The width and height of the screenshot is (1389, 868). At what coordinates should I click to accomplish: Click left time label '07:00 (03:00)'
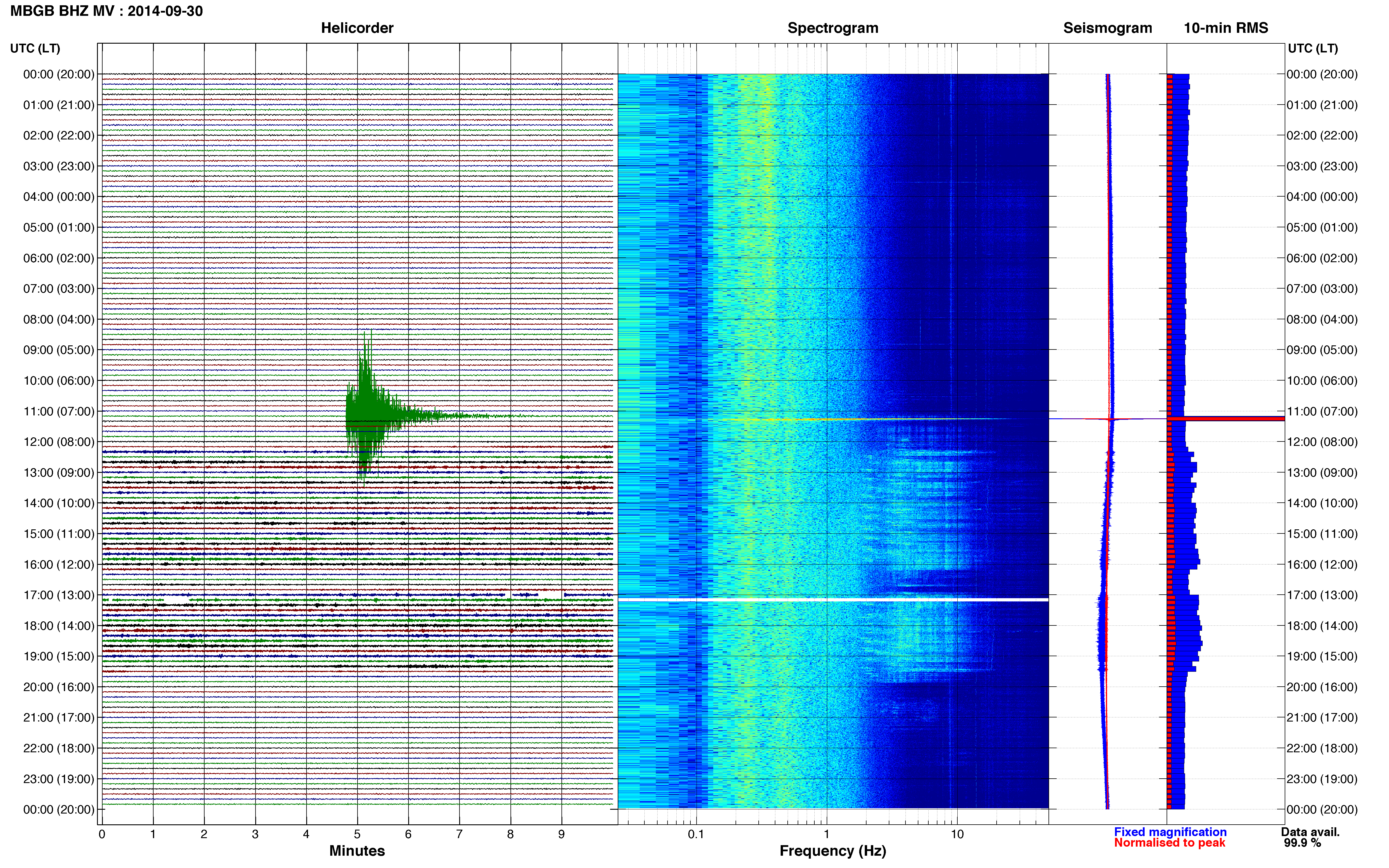tap(59, 289)
